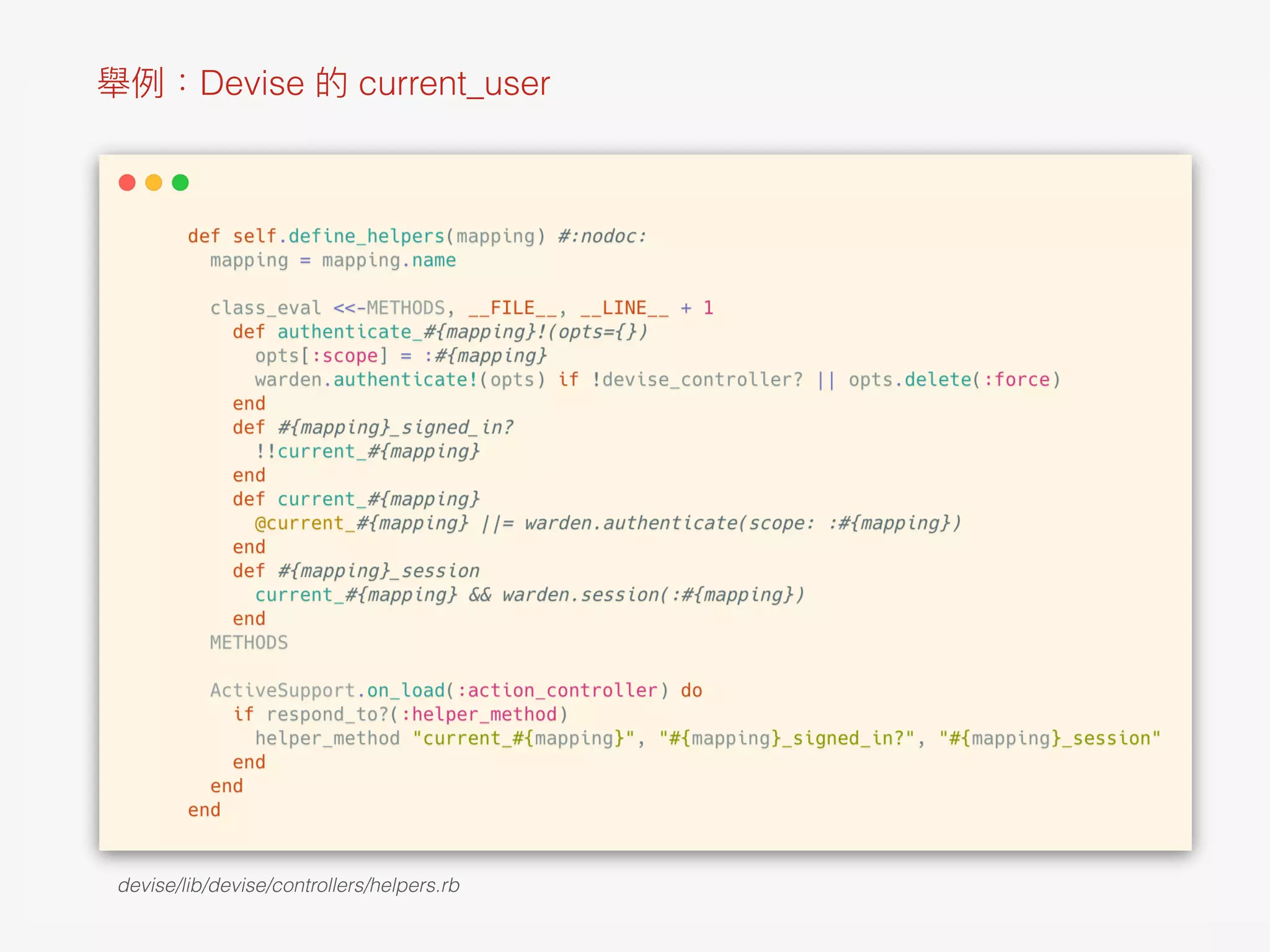Click the 'def authenticate_#{mapping}!(opts={})' line
The height and width of the screenshot is (952, 1270).
click(x=440, y=332)
